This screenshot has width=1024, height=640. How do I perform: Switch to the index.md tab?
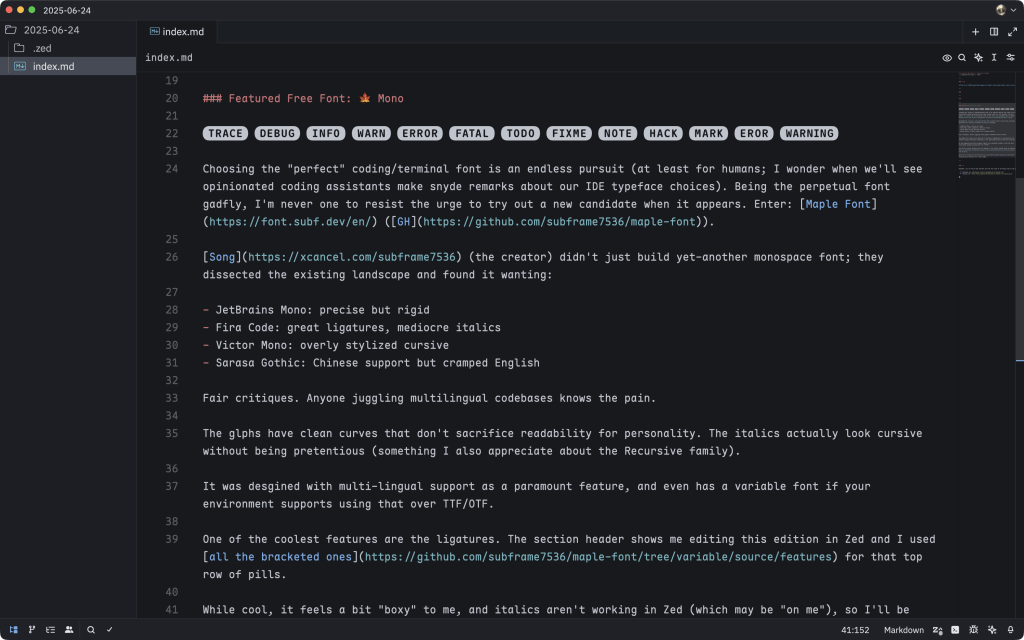[x=182, y=32]
